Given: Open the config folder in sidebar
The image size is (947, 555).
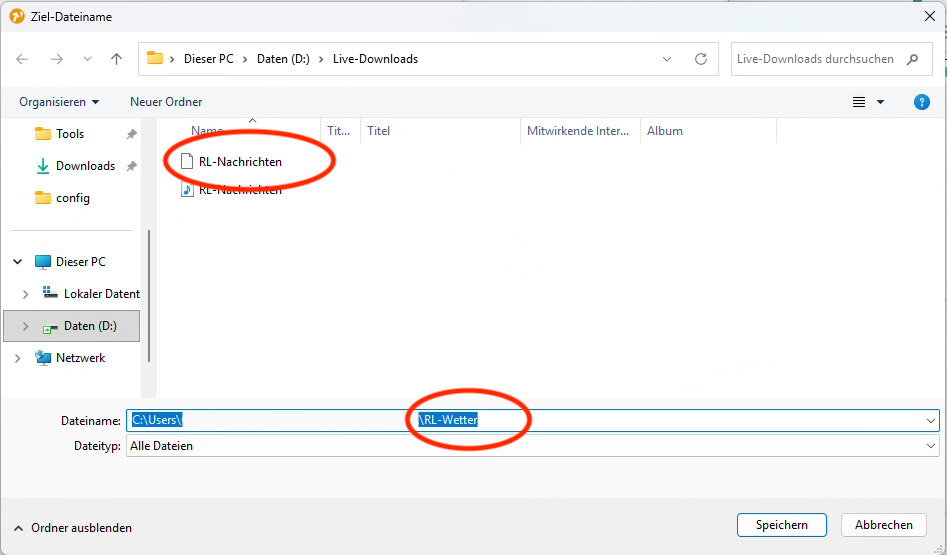Looking at the screenshot, I should (72, 198).
